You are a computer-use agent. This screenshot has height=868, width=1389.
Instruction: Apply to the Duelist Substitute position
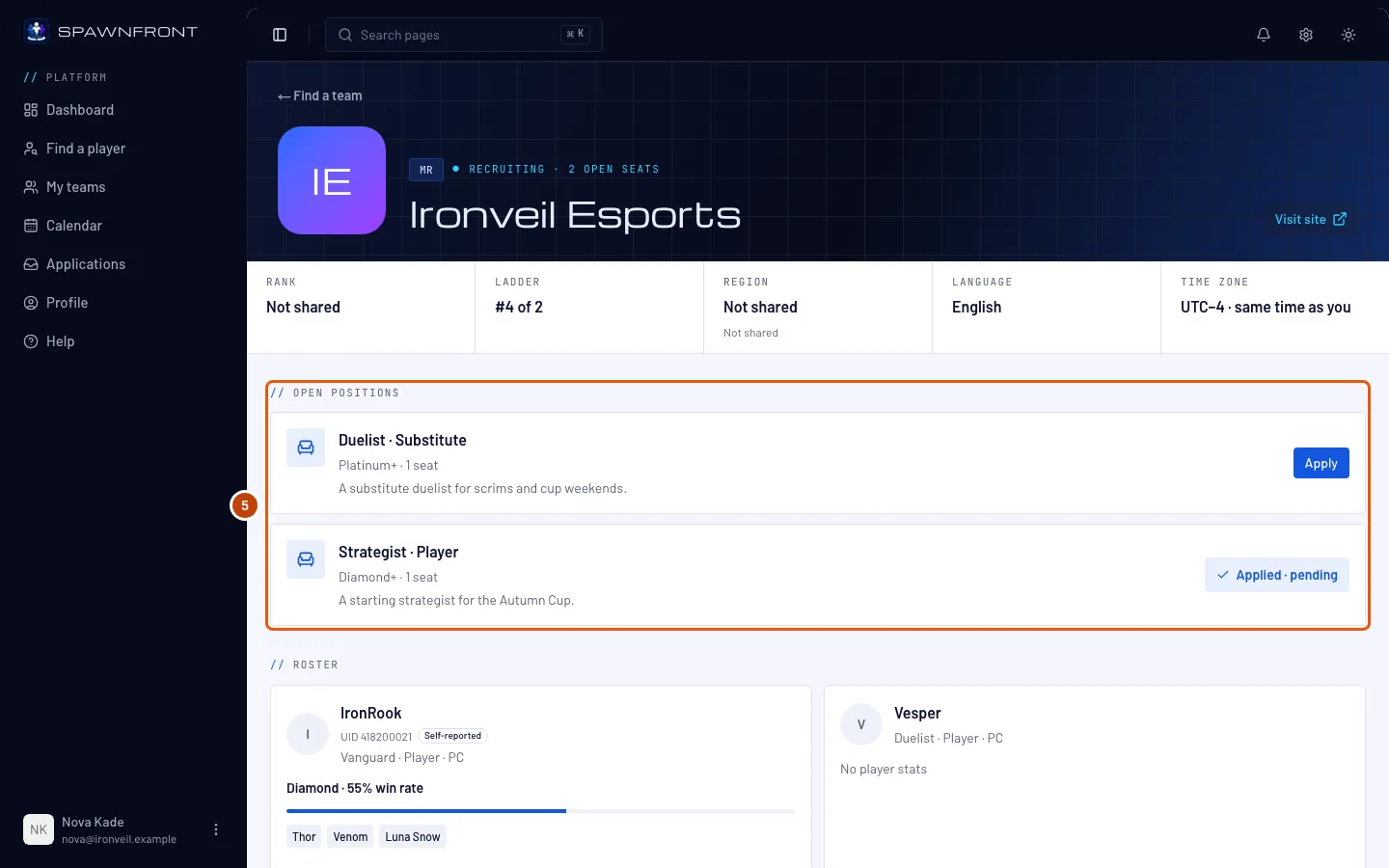(x=1321, y=463)
